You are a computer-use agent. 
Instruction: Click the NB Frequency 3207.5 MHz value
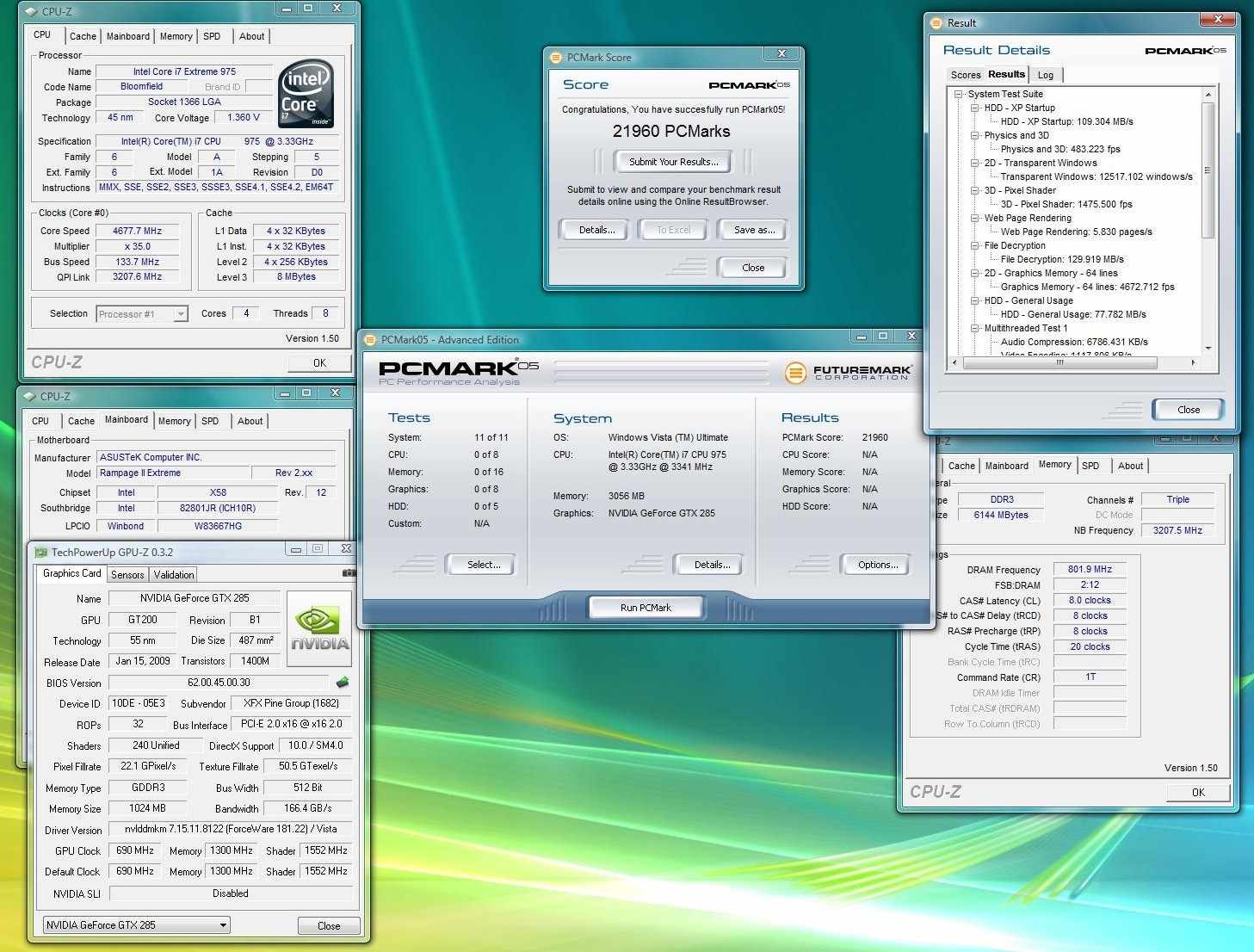[1177, 530]
